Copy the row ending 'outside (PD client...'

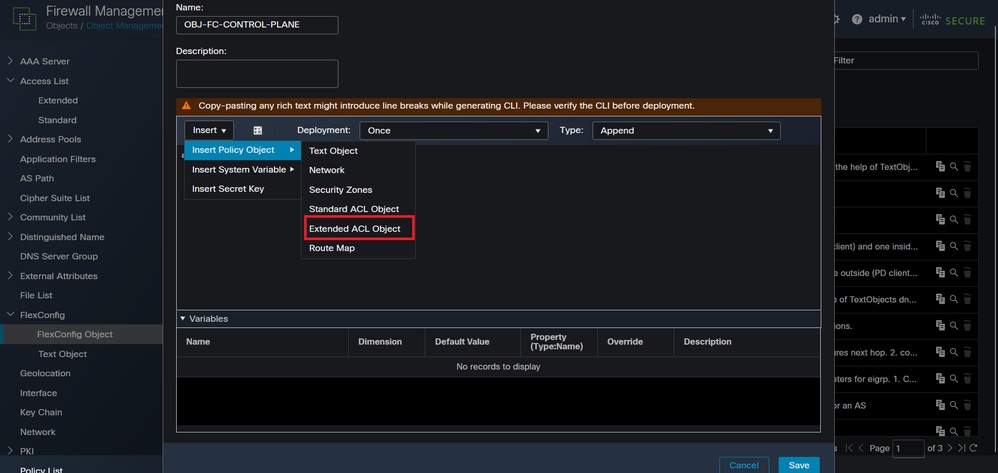[x=940, y=272]
